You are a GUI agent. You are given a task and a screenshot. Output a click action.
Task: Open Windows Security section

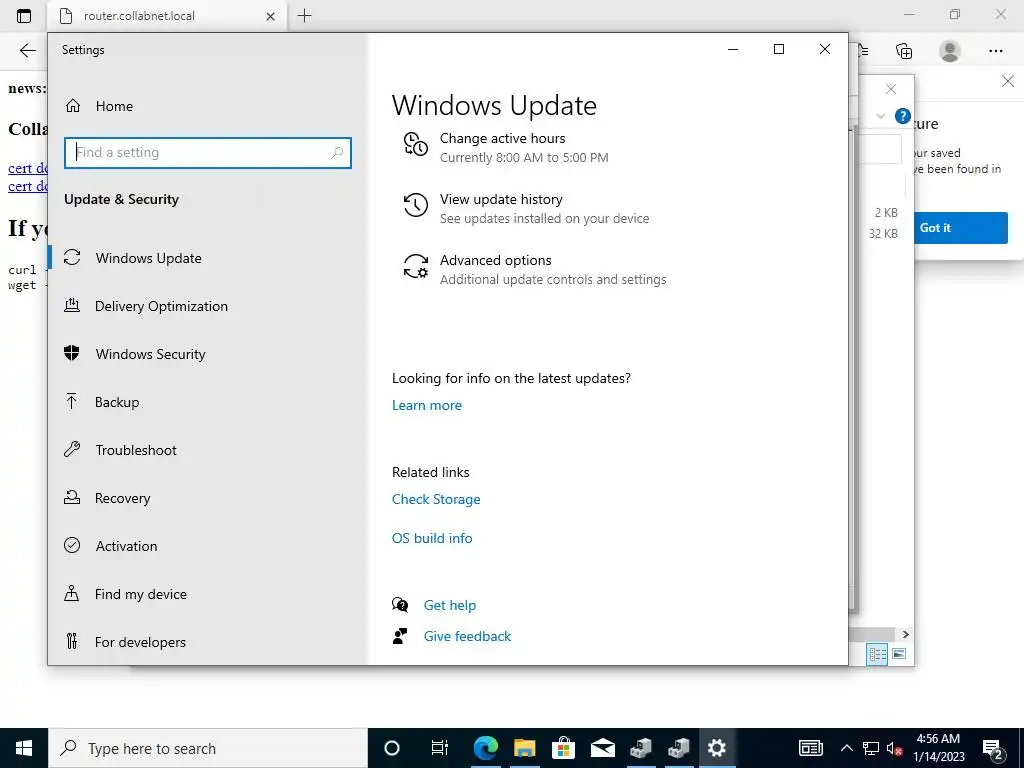[x=150, y=354]
